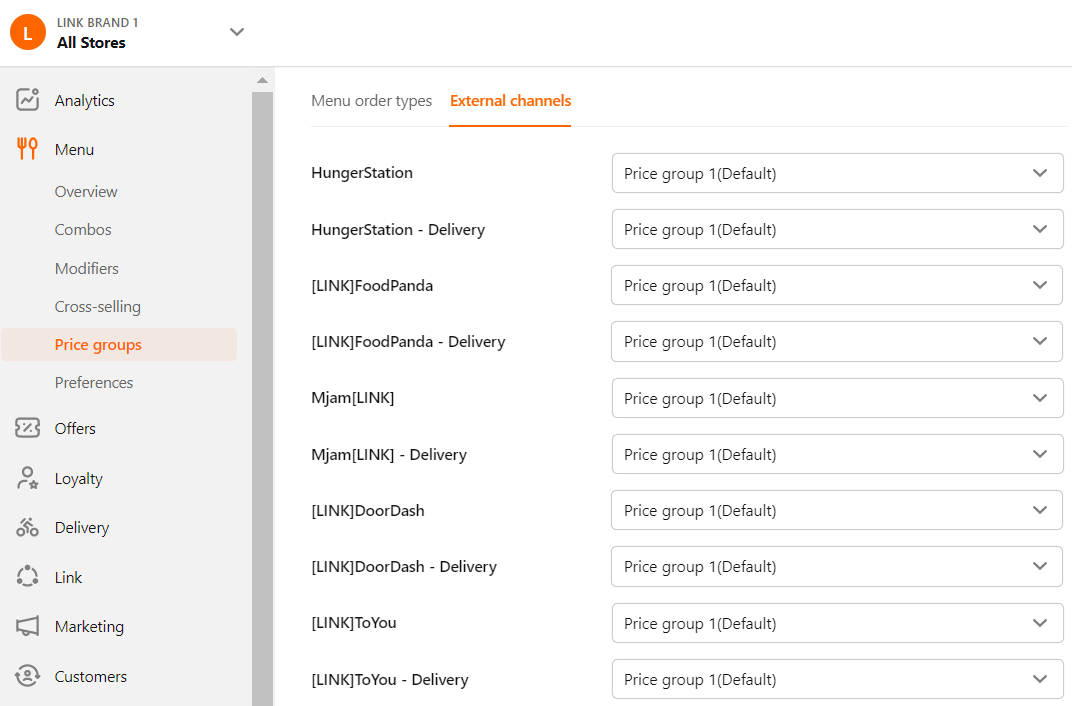The height and width of the screenshot is (706, 1072).
Task: Open the Delivery section
Action: (x=82, y=528)
